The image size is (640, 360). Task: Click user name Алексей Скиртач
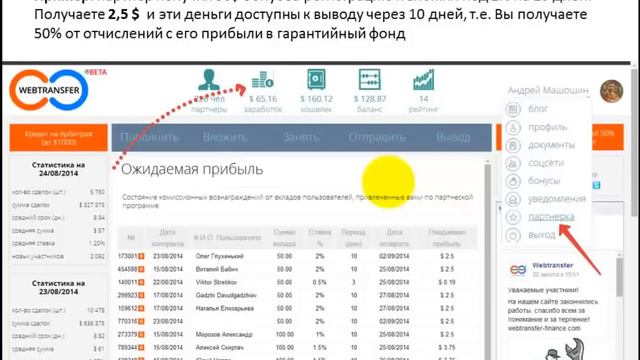(220, 348)
